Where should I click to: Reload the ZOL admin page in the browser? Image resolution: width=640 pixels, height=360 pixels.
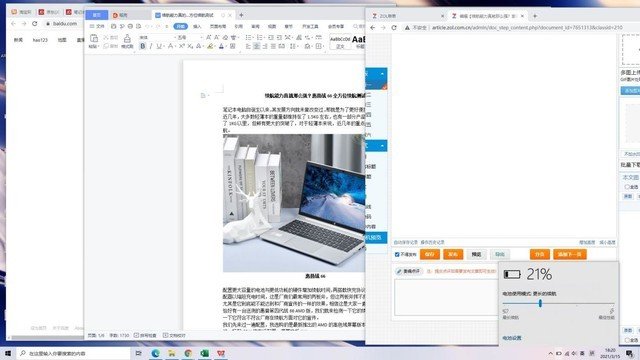pyautogui.click(x=394, y=27)
